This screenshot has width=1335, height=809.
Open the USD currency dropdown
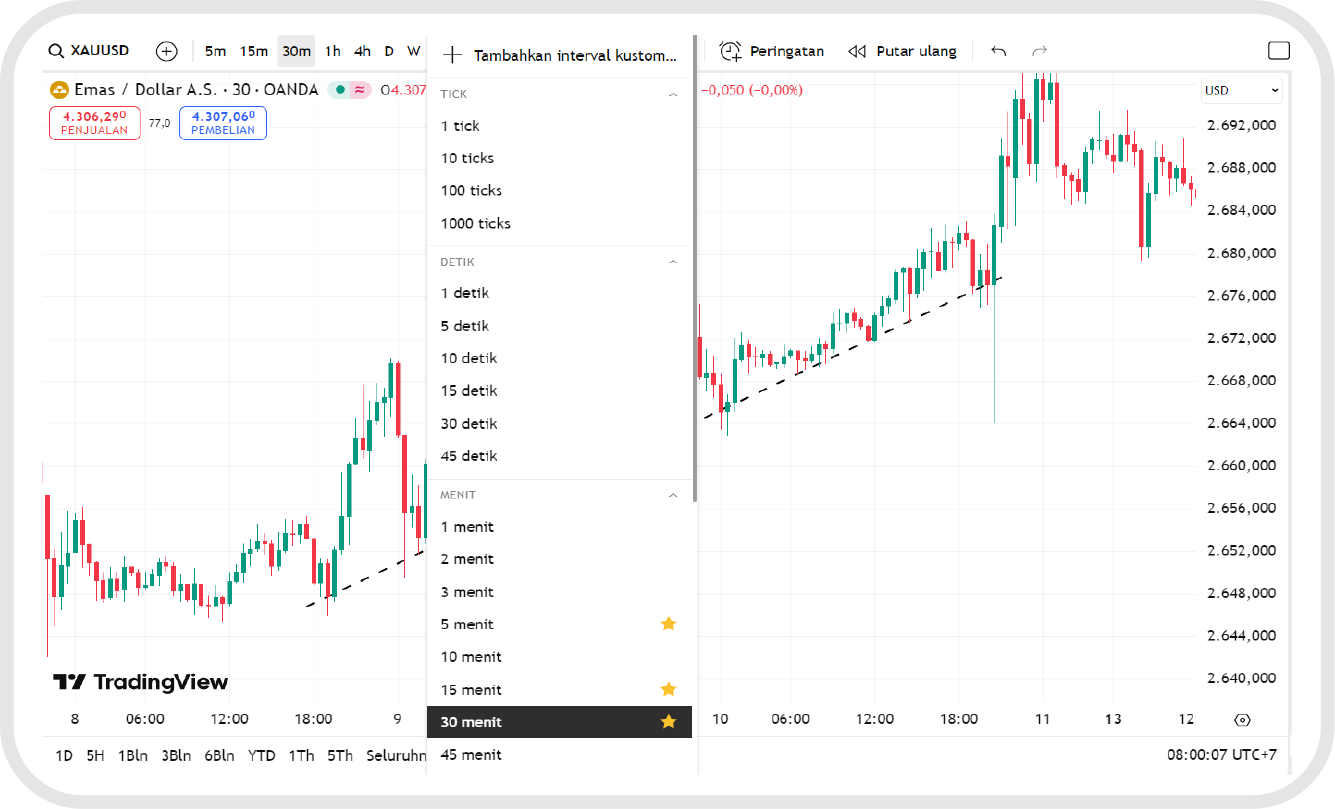tap(1241, 90)
